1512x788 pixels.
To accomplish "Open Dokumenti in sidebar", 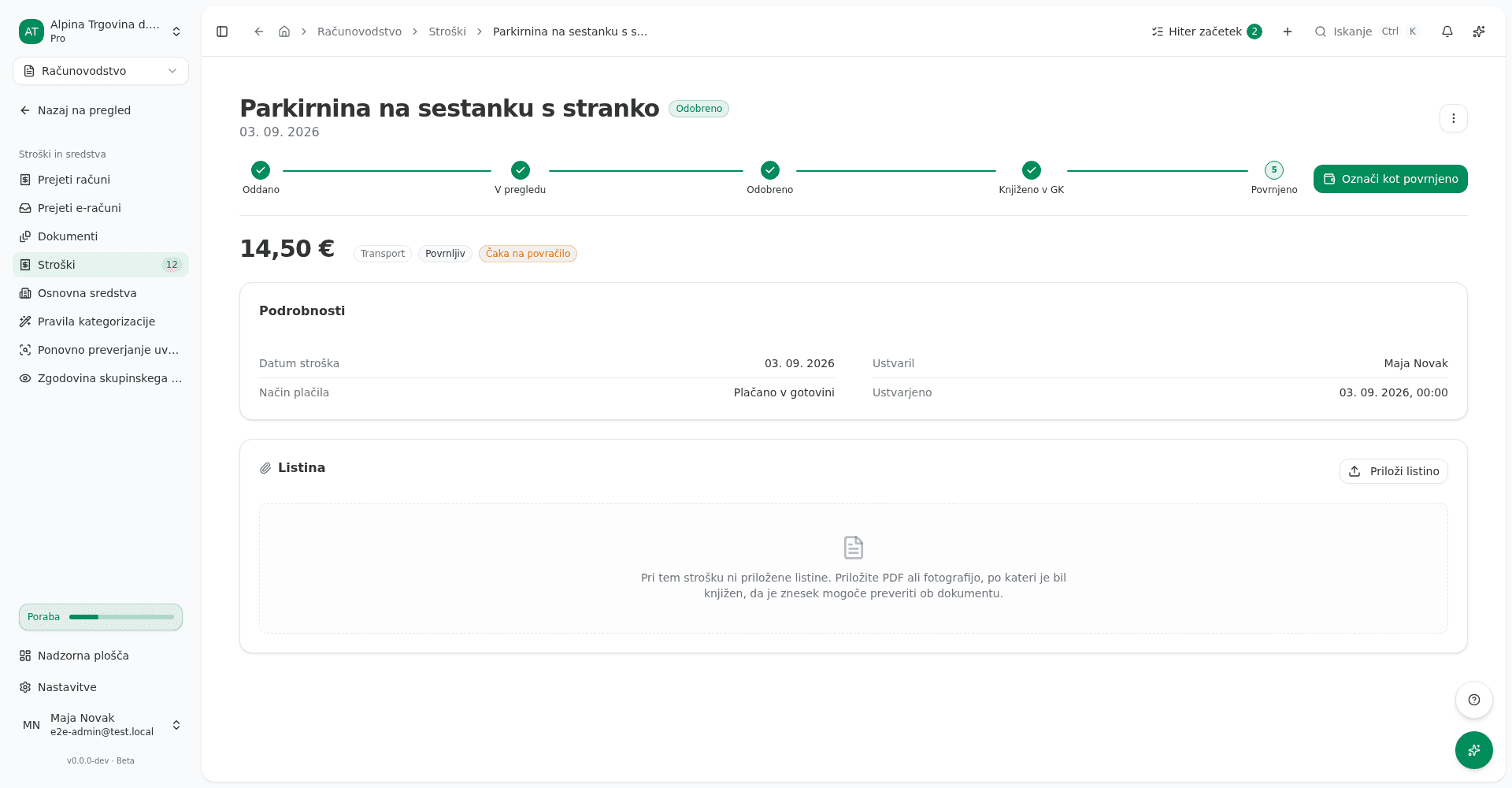I will pyautogui.click(x=101, y=236).
